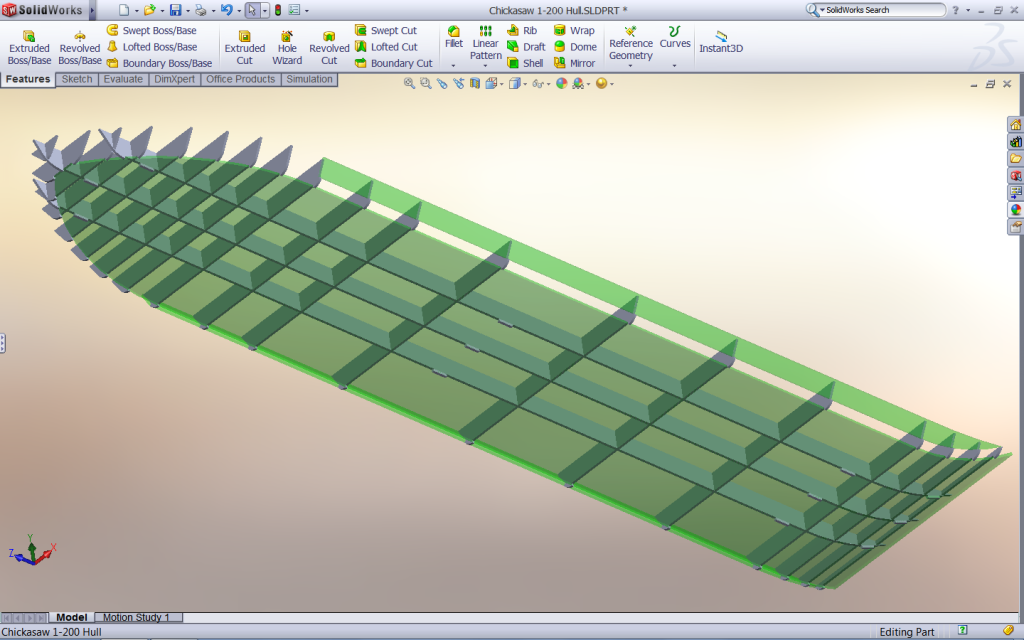The width and height of the screenshot is (1024, 640).
Task: Expand the Undo dropdown arrow
Action: pos(238,10)
